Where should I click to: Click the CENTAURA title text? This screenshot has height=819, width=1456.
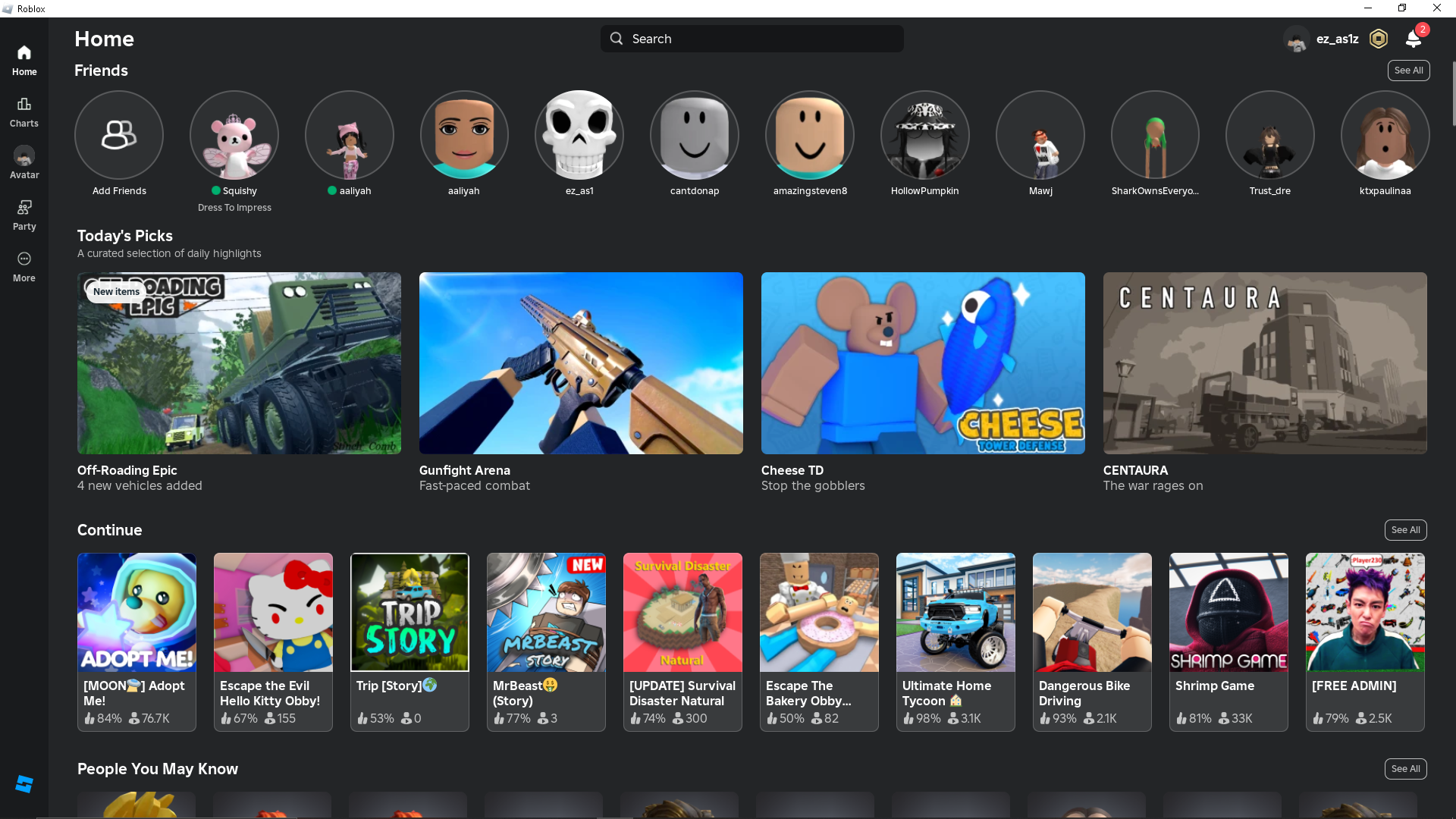point(1135,470)
